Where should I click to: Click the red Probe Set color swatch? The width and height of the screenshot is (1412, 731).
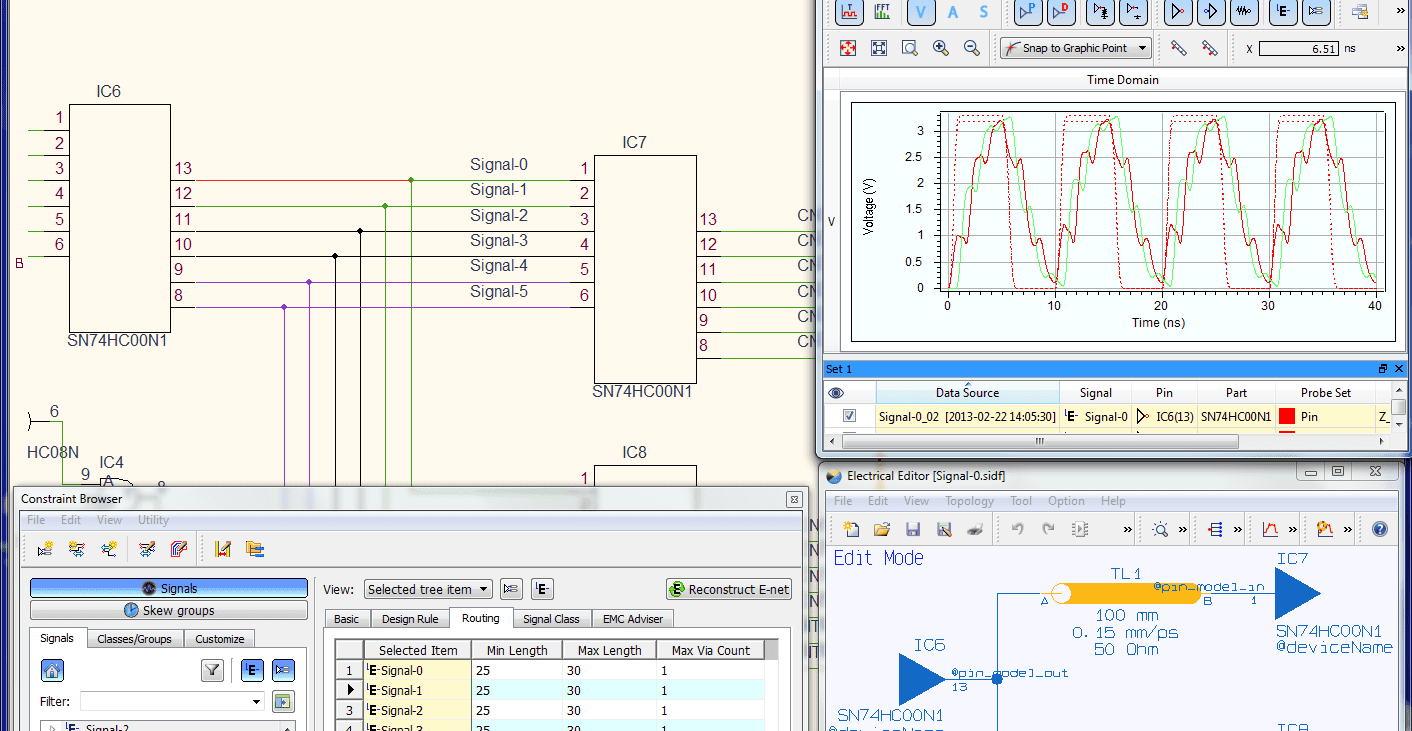[1287, 416]
